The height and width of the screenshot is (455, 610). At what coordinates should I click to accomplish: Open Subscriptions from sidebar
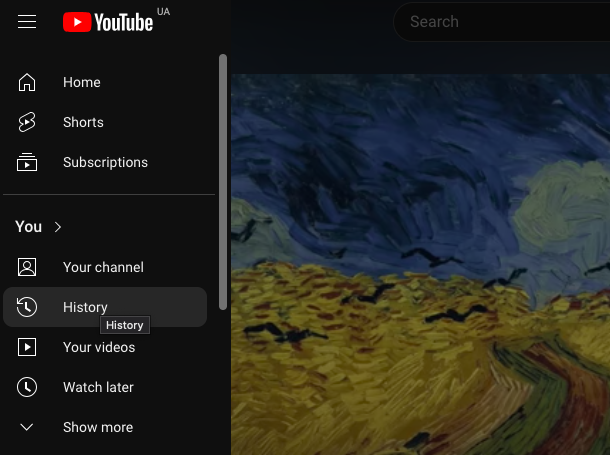pyautogui.click(x=105, y=162)
